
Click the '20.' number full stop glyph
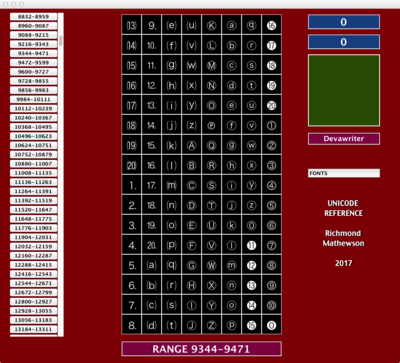point(152,245)
